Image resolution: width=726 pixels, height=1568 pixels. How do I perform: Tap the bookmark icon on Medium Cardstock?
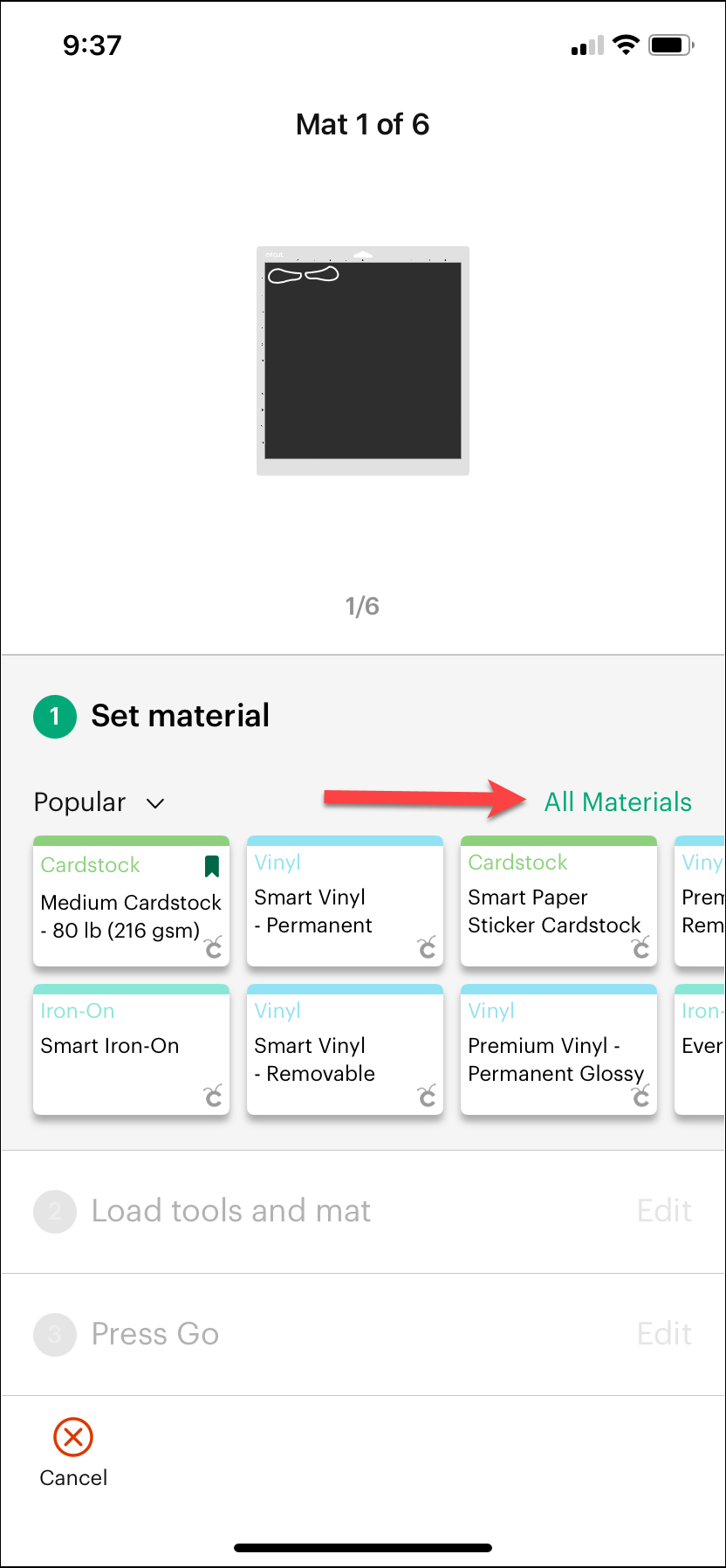[x=211, y=866]
